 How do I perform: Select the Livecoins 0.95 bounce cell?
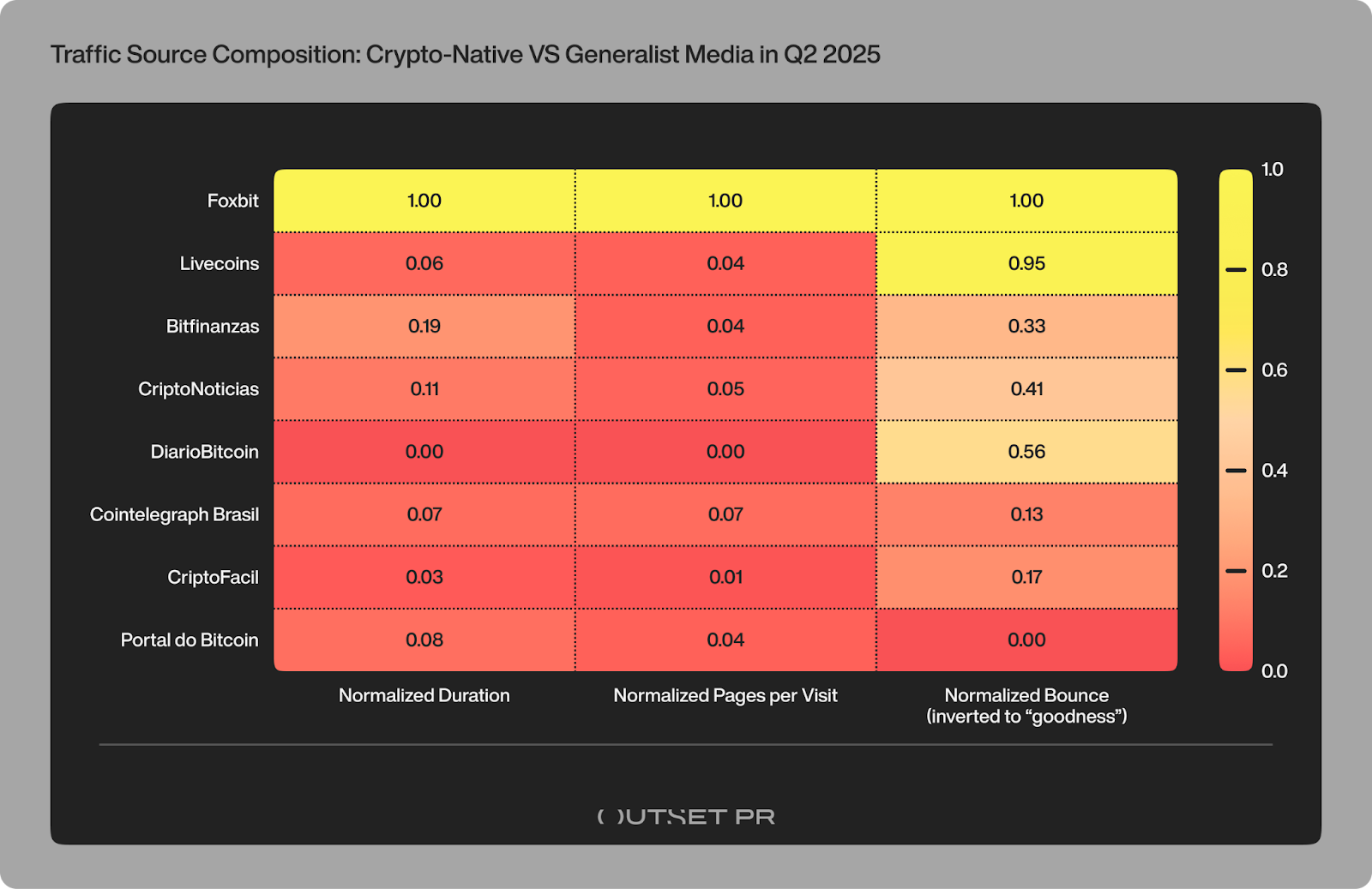tap(1026, 263)
